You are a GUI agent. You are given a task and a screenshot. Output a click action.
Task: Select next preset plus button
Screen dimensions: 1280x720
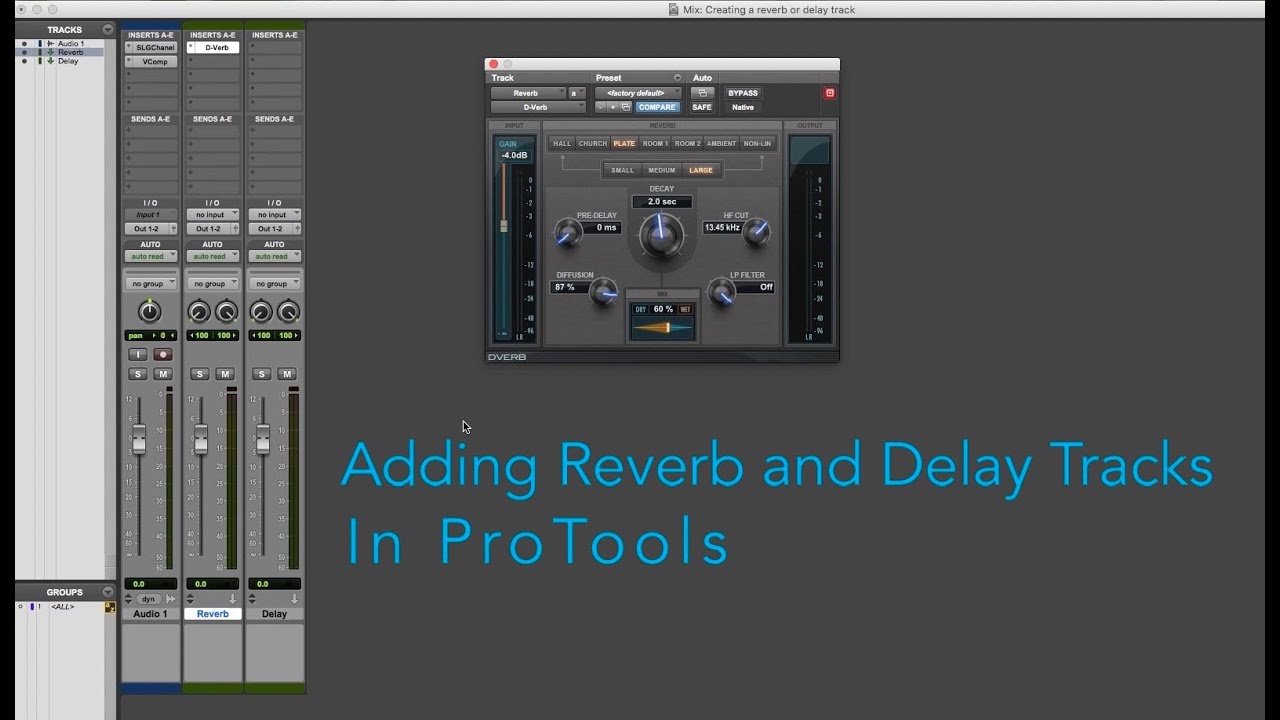point(612,107)
